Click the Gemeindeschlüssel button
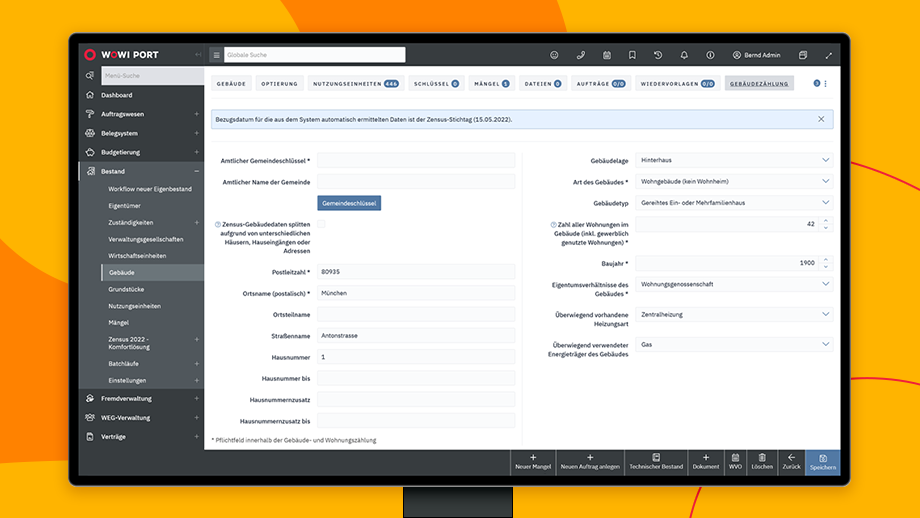Screen dimensions: 920x518 pyautogui.click(x=349, y=203)
